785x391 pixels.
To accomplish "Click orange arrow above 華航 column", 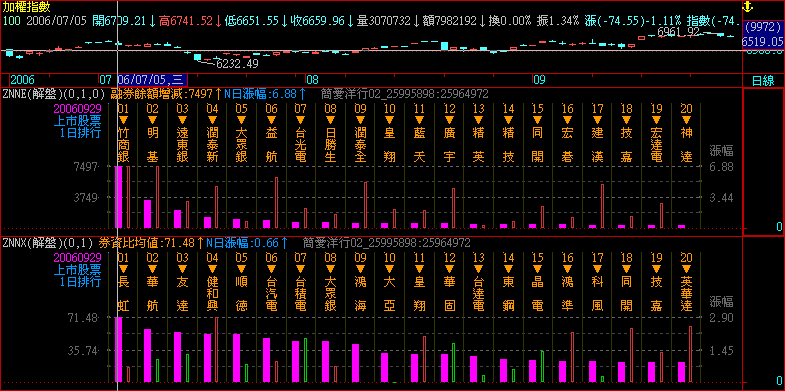I will (153, 269).
